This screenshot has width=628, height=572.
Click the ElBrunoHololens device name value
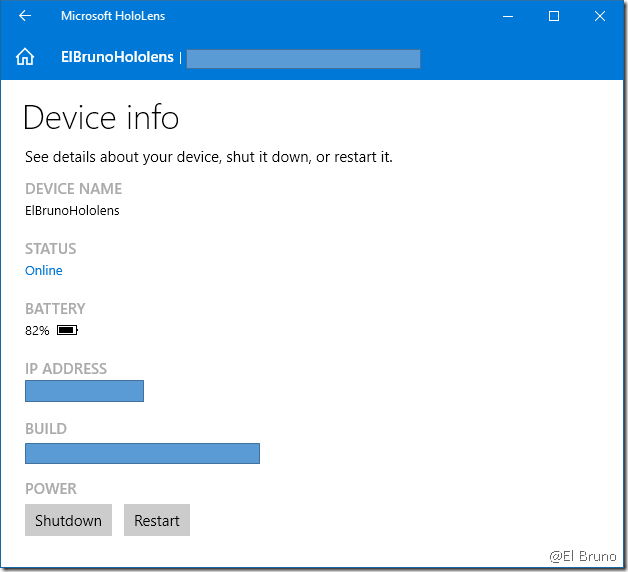(72, 210)
